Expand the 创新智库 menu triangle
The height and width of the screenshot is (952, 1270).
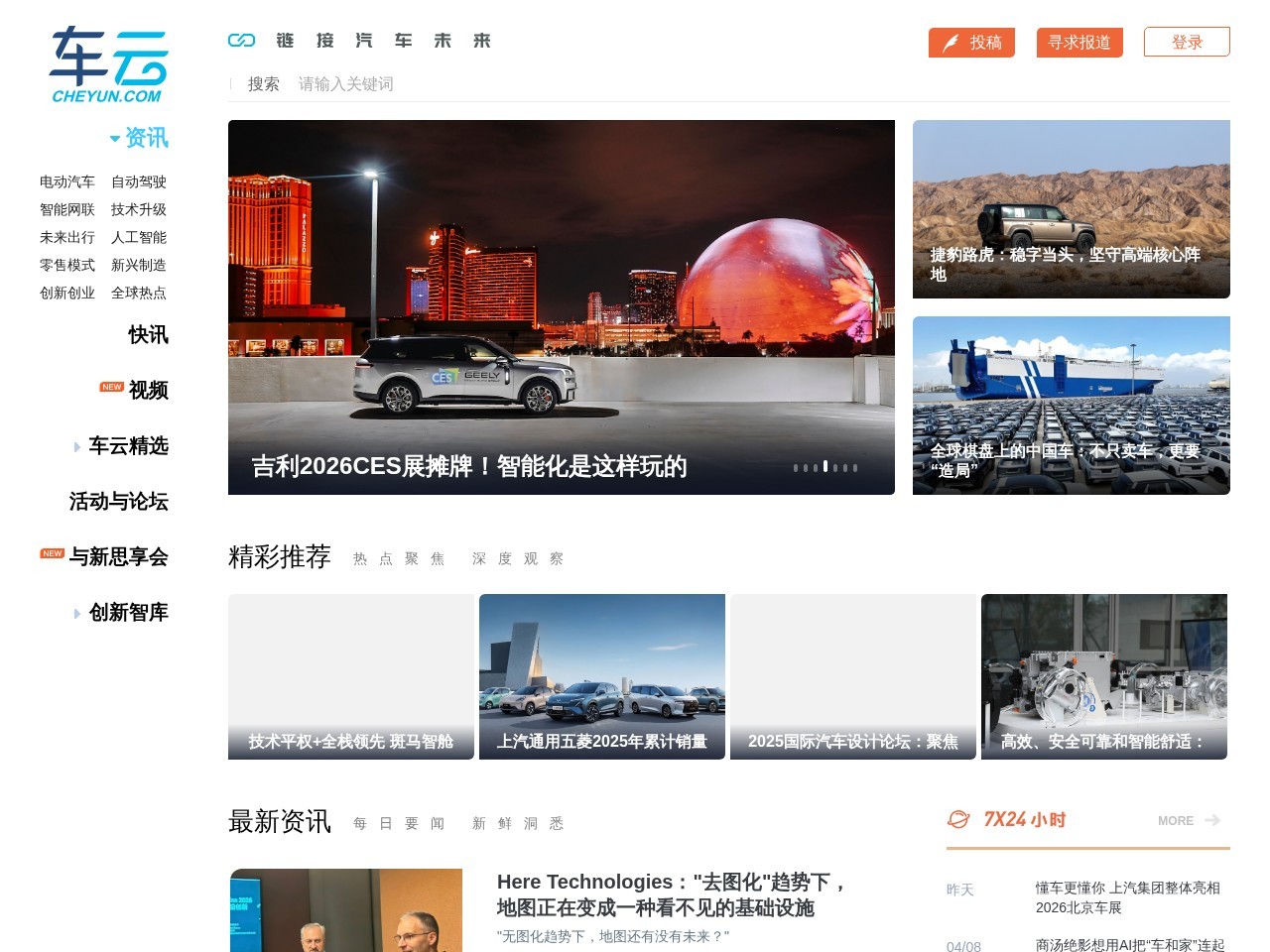tap(77, 614)
